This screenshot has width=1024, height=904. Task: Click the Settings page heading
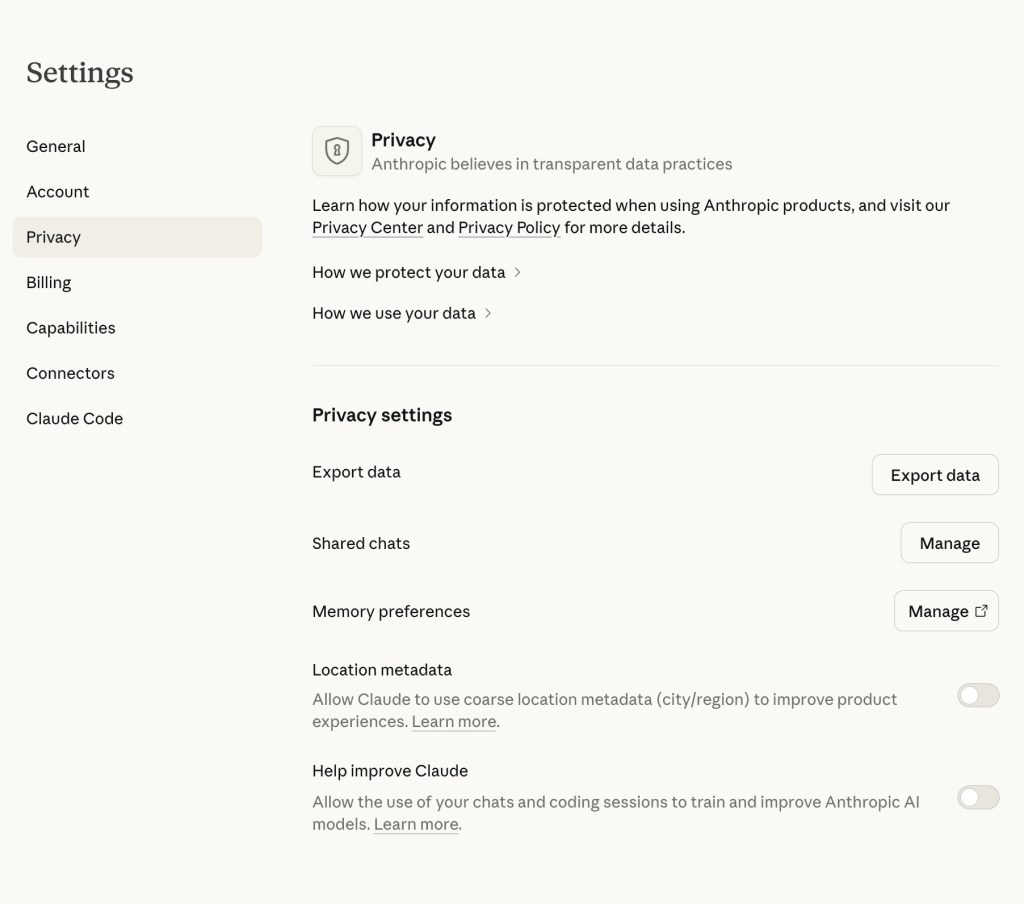point(80,73)
